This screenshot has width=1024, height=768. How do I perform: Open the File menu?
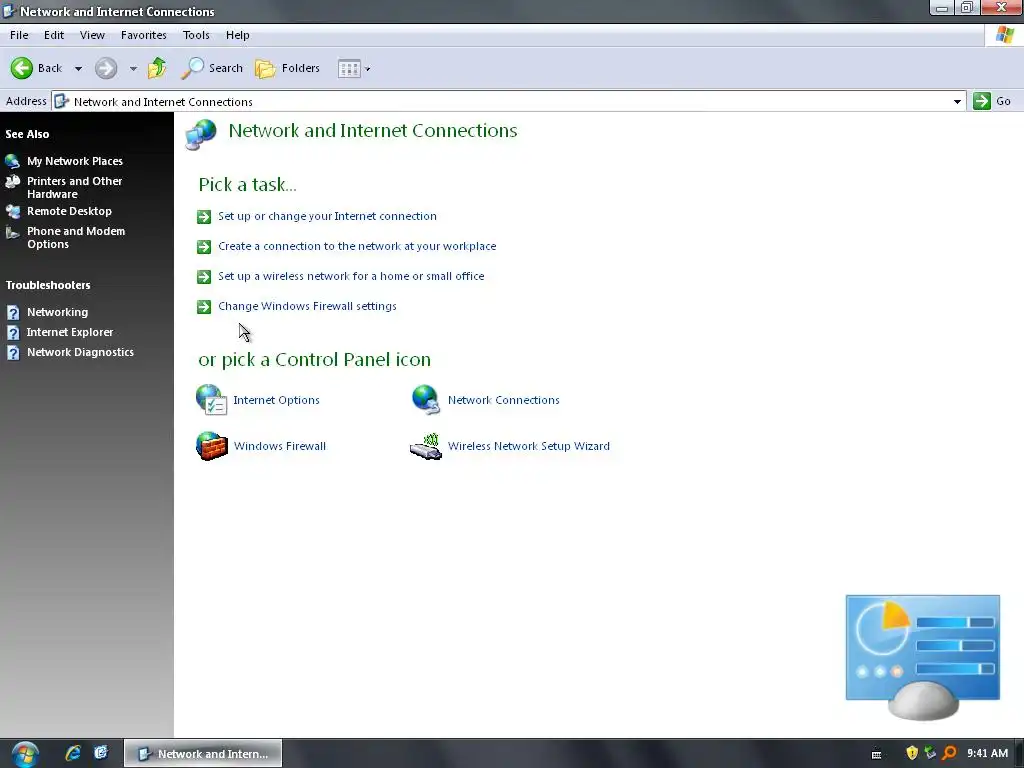pyautogui.click(x=19, y=35)
